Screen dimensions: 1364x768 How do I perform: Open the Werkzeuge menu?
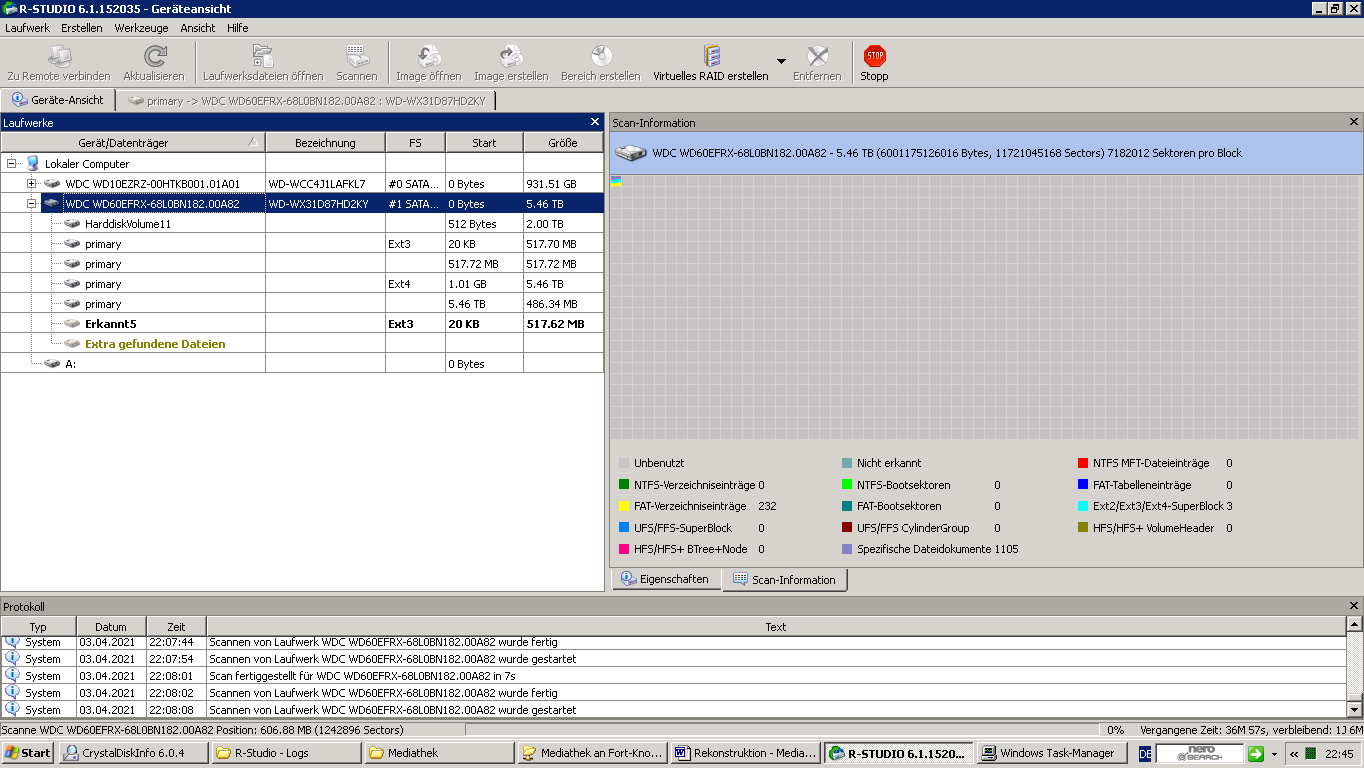coord(141,28)
